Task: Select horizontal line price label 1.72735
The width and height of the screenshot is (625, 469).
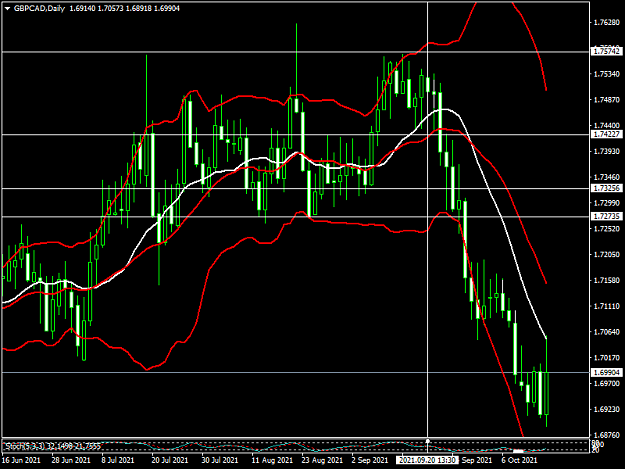Action: click(x=607, y=216)
